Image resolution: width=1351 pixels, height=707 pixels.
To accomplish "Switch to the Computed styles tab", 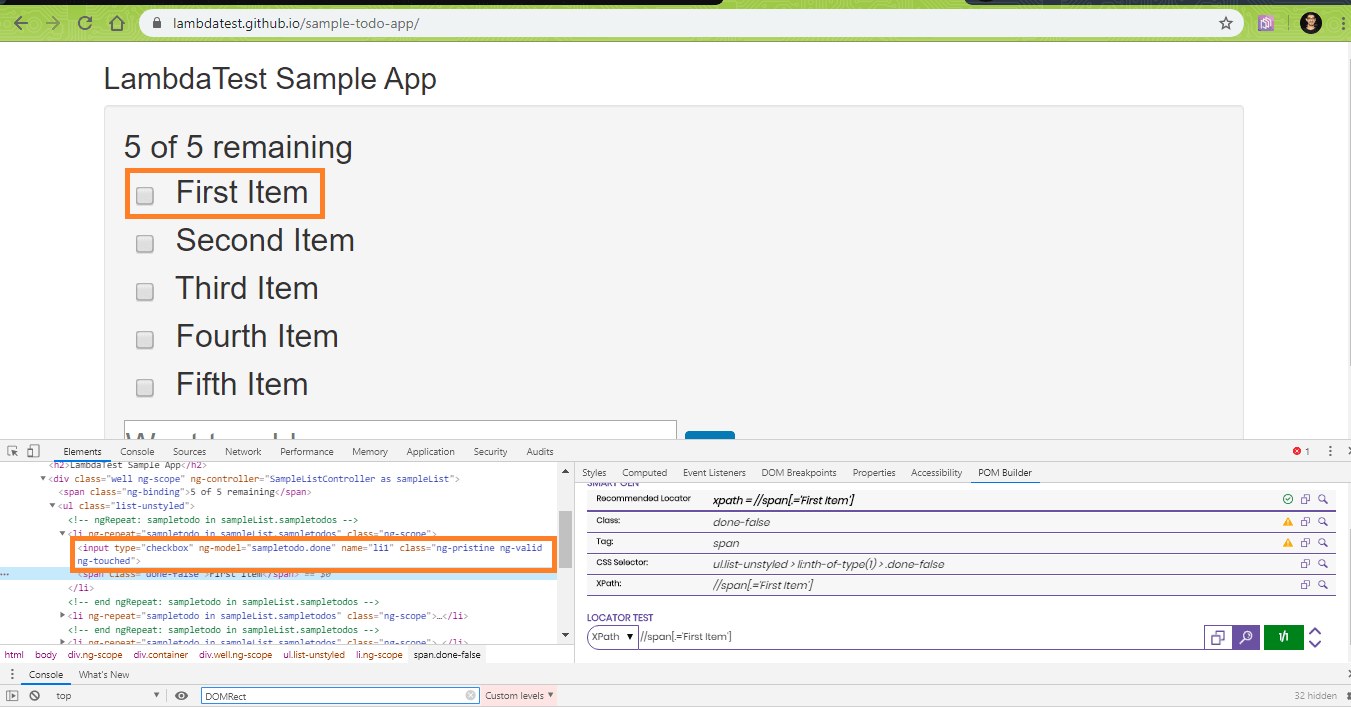I will 644,472.
